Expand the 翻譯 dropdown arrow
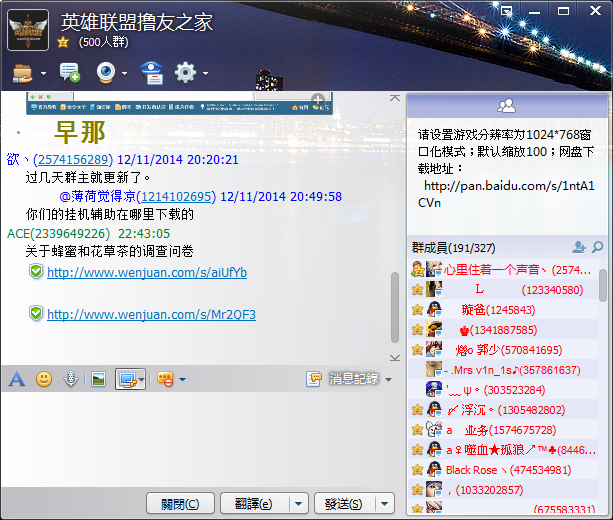Screen dimensions: 613x520 tap(299, 504)
